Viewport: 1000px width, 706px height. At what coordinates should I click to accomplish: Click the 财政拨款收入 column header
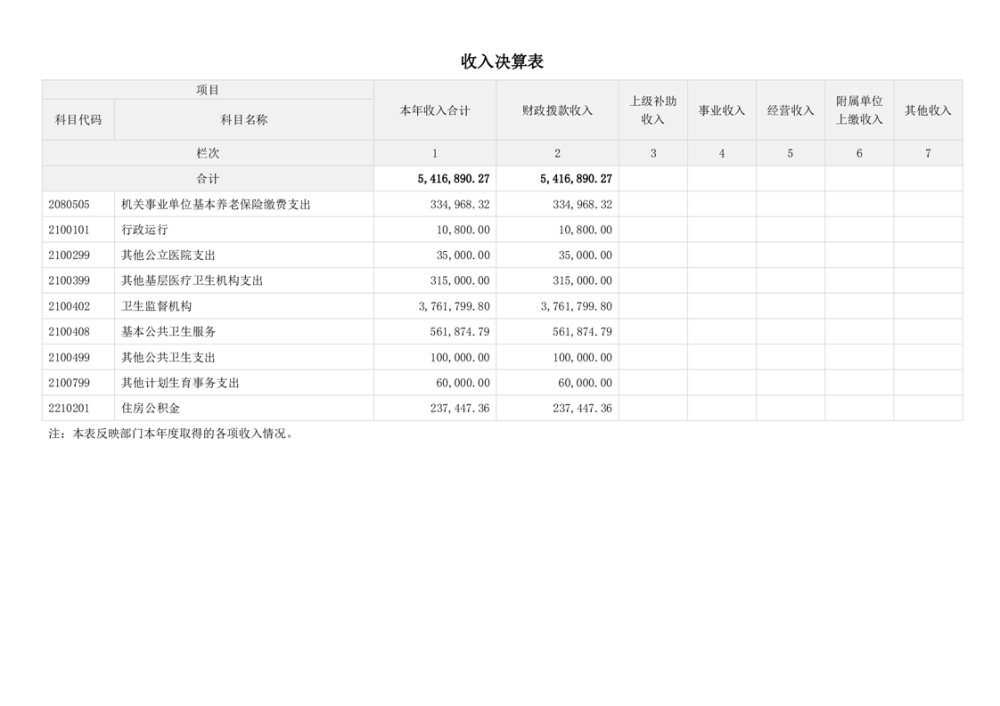tap(557, 111)
